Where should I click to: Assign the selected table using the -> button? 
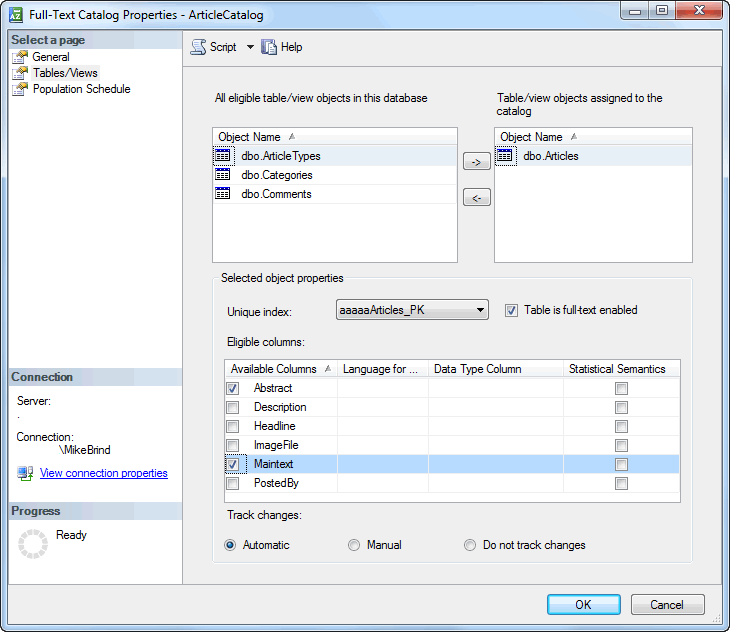[477, 161]
